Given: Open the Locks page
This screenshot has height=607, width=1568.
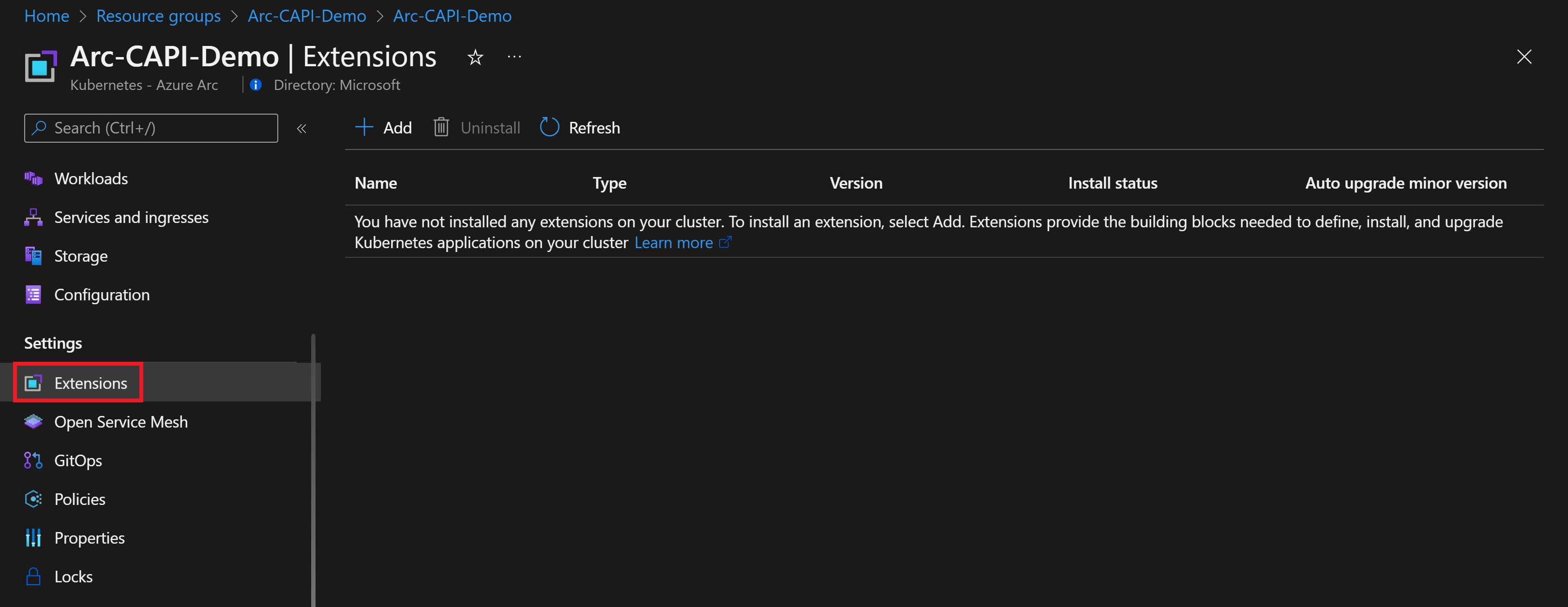Looking at the screenshot, I should (x=74, y=577).
